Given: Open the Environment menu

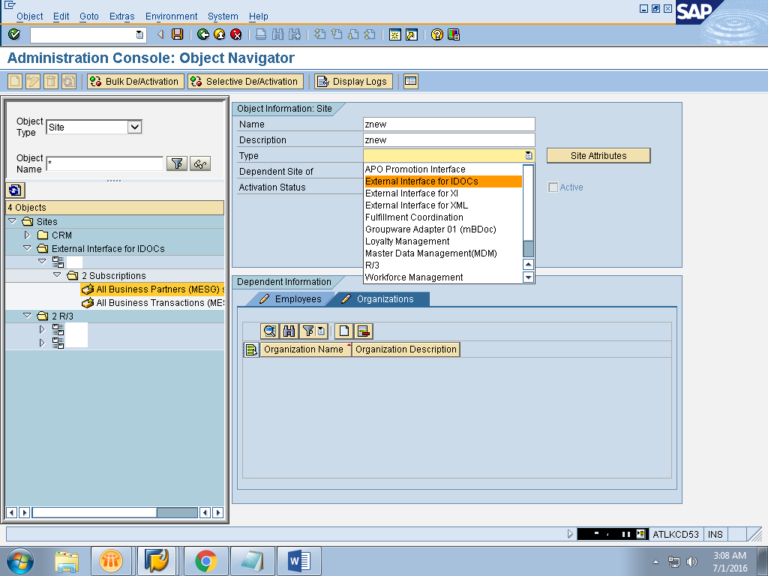Looking at the screenshot, I should (x=171, y=17).
